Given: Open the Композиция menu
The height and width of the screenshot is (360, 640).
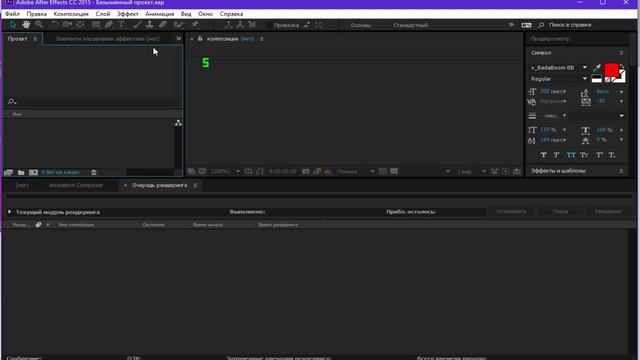Looking at the screenshot, I should pos(71,14).
